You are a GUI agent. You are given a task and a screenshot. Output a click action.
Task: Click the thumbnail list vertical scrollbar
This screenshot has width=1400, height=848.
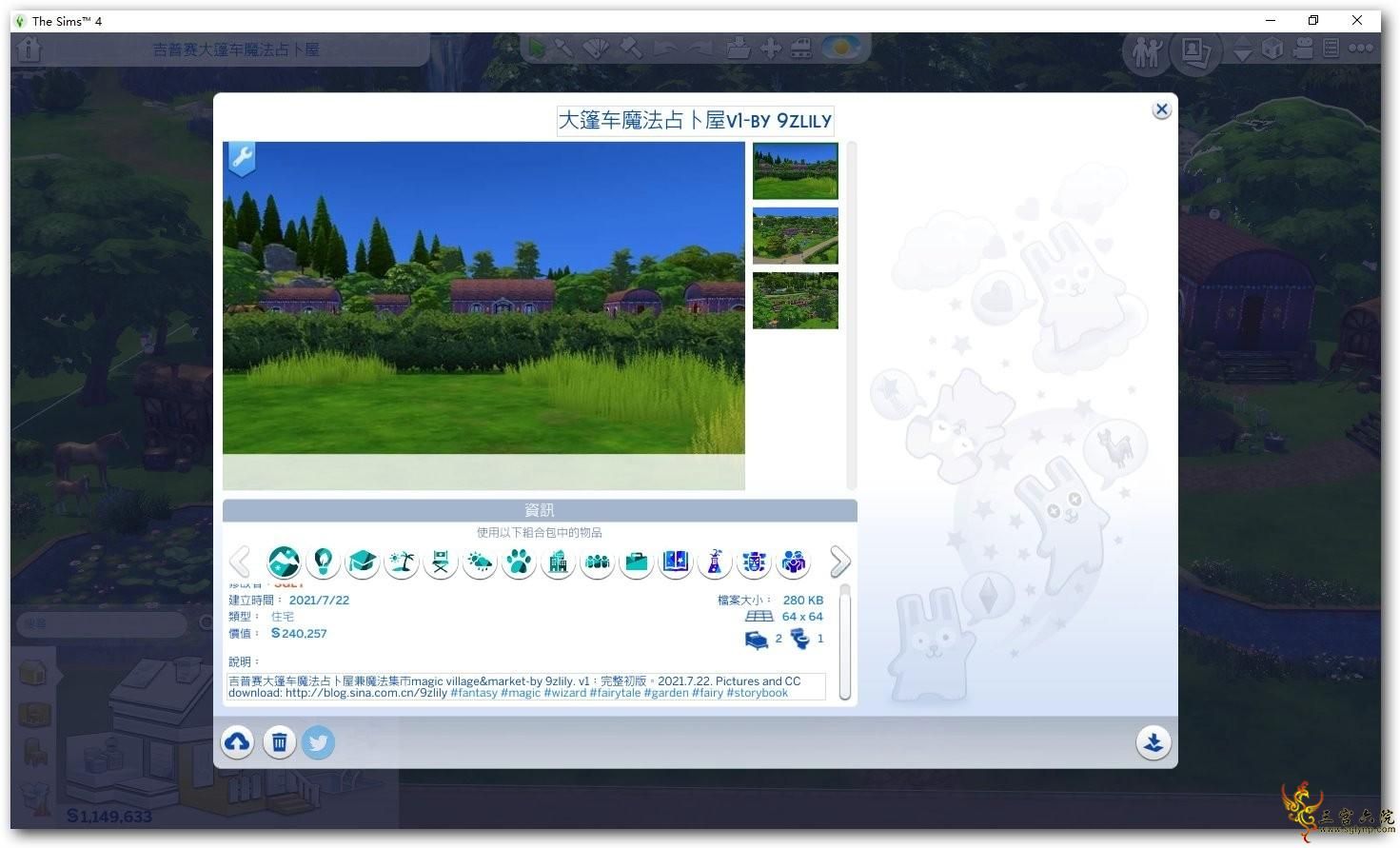(852, 315)
